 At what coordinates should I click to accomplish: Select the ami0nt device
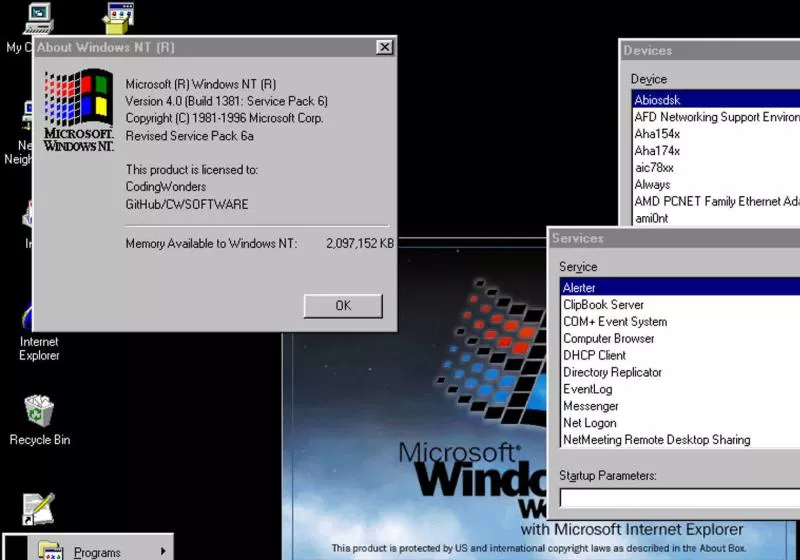click(716, 218)
